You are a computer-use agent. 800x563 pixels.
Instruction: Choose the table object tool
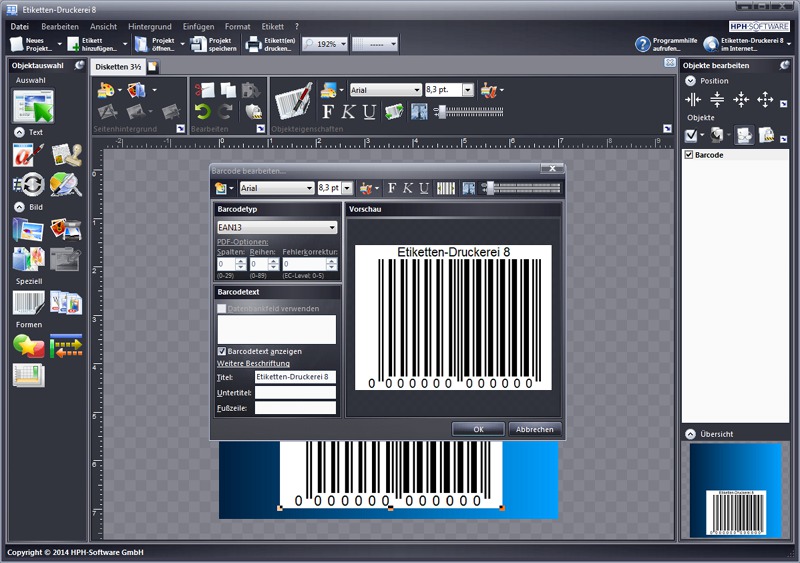pyautogui.click(x=29, y=375)
